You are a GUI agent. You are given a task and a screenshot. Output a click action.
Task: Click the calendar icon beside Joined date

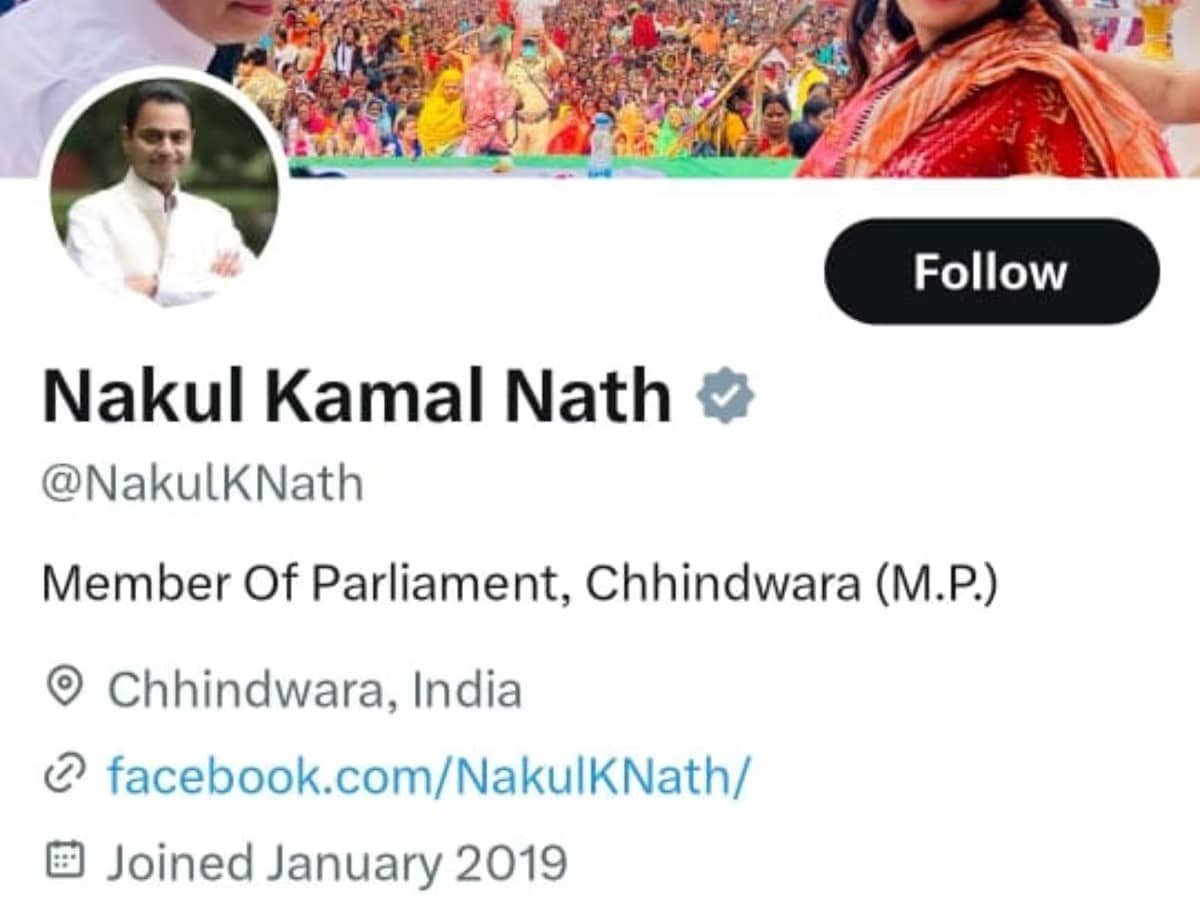point(65,861)
